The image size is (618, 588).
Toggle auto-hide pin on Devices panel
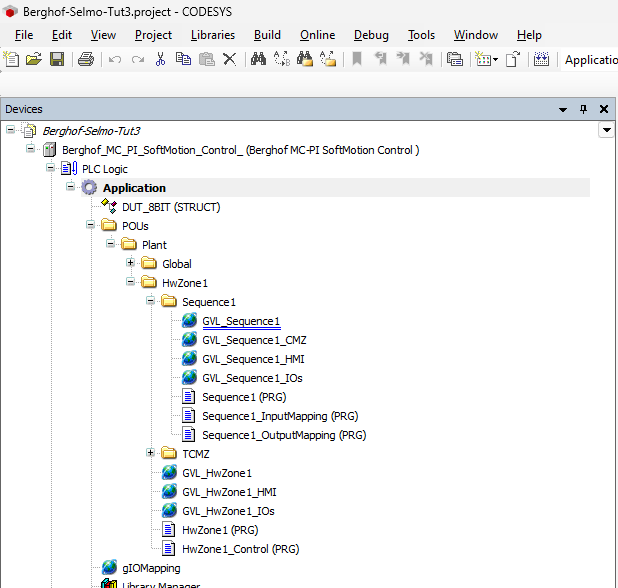tap(583, 109)
